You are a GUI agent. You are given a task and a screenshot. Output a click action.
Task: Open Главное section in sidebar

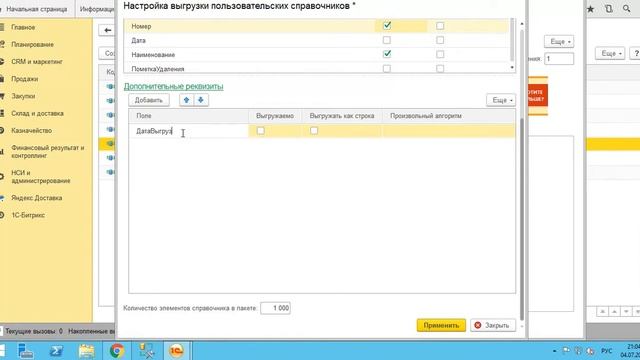pos(23,27)
